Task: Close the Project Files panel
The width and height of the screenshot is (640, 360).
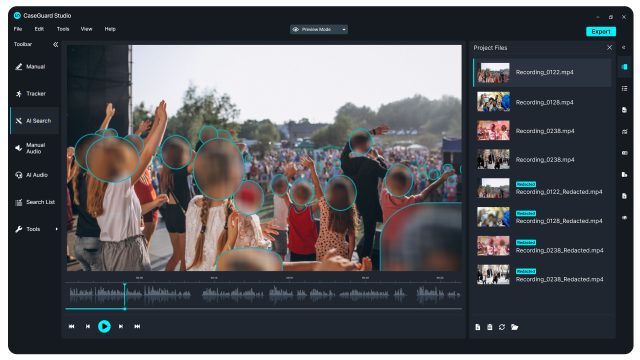Action: [x=609, y=48]
